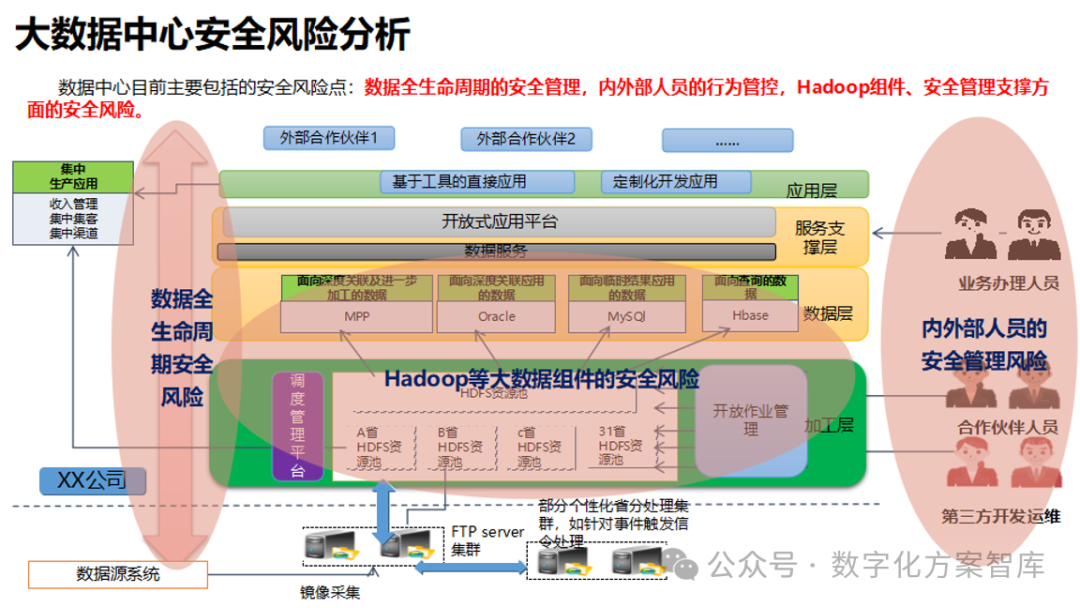Screen dimensions: 1080x608
Task: Select the red 数据全生命周期的安全管理 intro text
Action: coord(472,87)
